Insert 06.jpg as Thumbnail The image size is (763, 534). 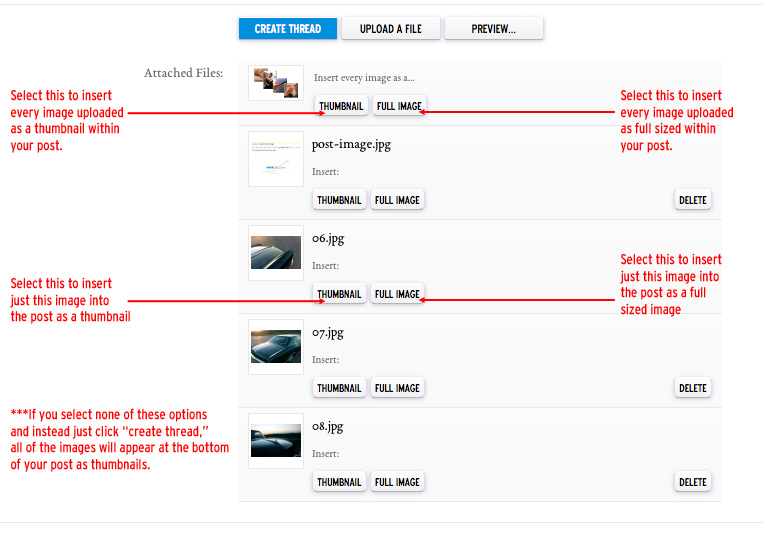[x=339, y=294]
